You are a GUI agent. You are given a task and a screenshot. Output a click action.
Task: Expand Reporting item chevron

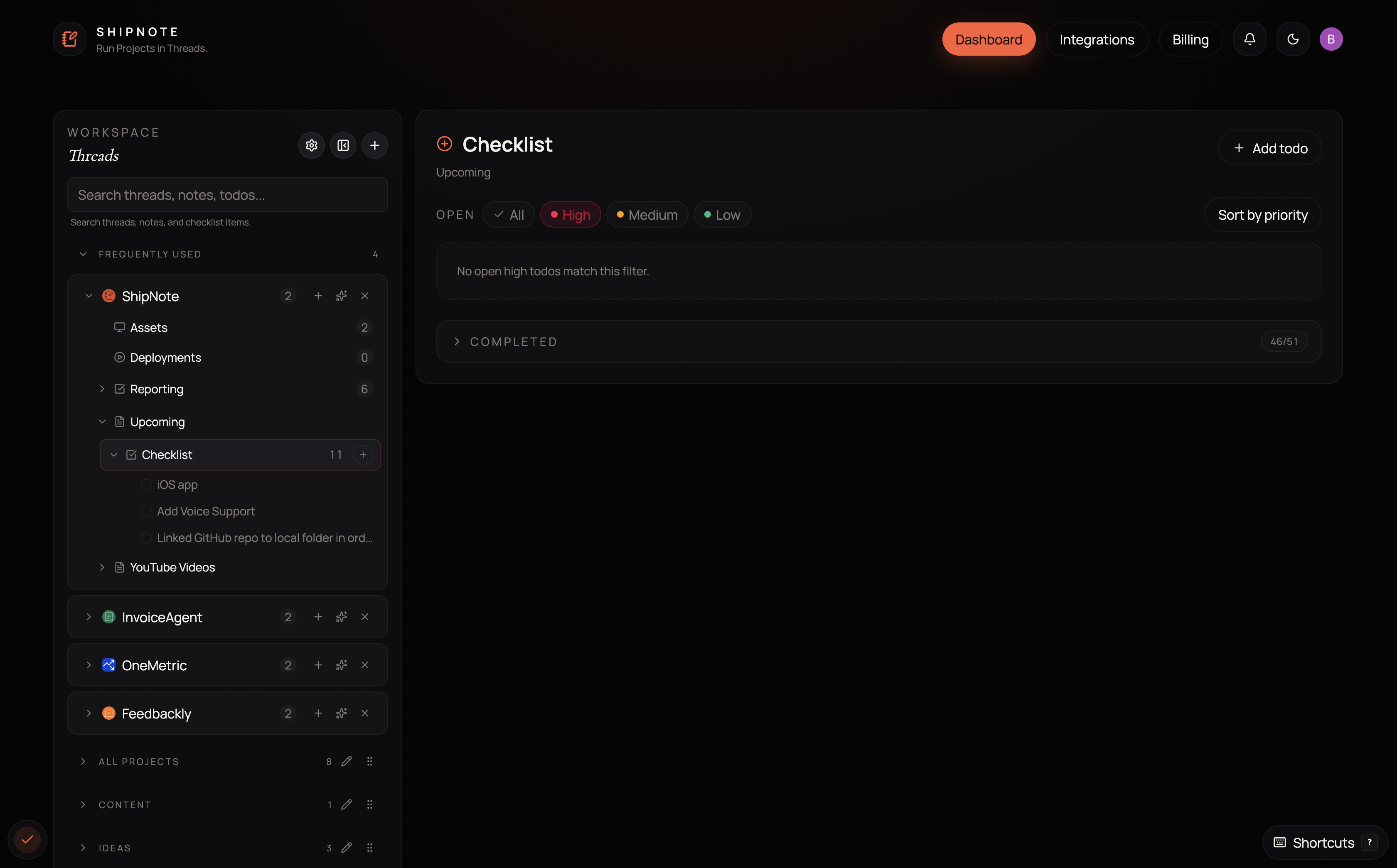coord(102,389)
